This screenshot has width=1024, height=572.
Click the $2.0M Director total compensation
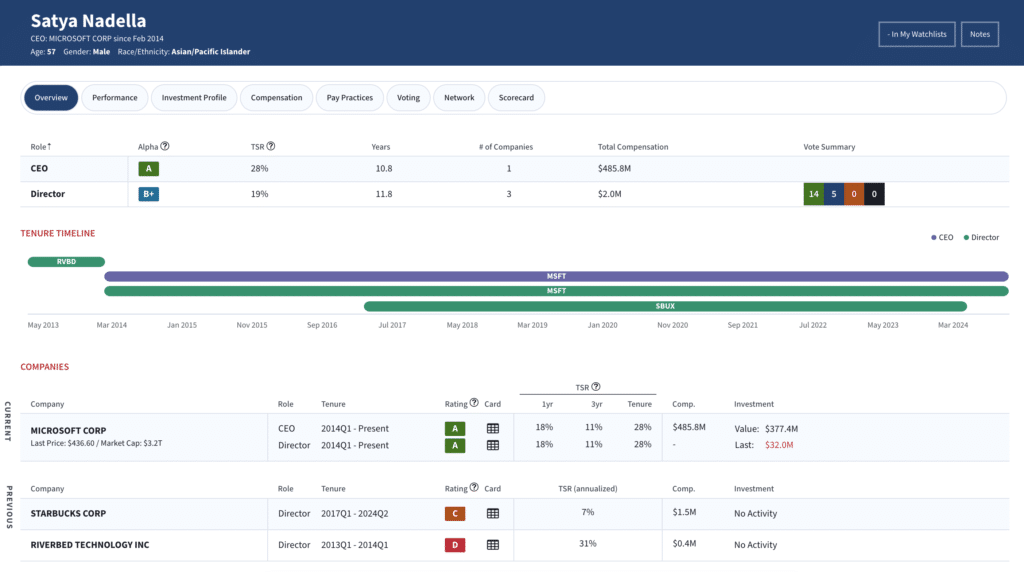[x=609, y=194]
